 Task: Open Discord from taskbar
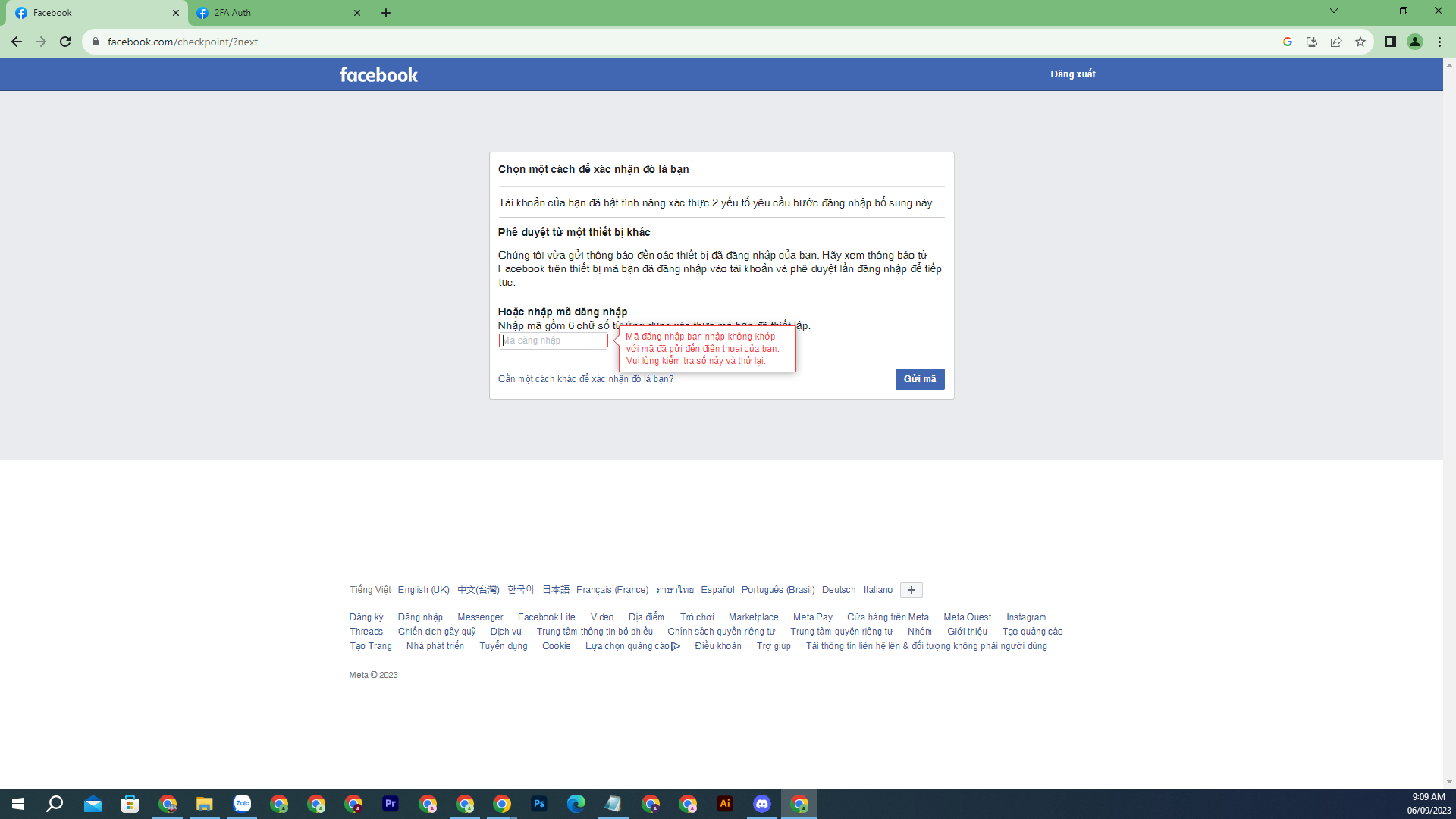click(x=762, y=804)
